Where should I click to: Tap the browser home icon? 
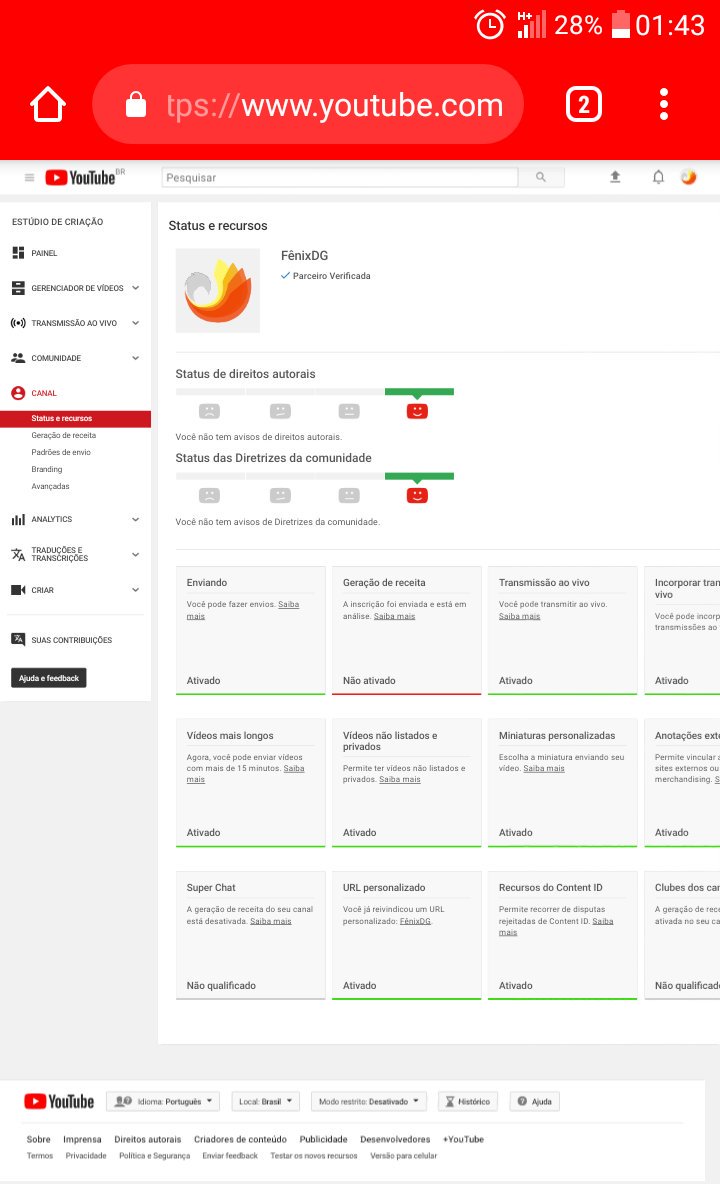48,104
